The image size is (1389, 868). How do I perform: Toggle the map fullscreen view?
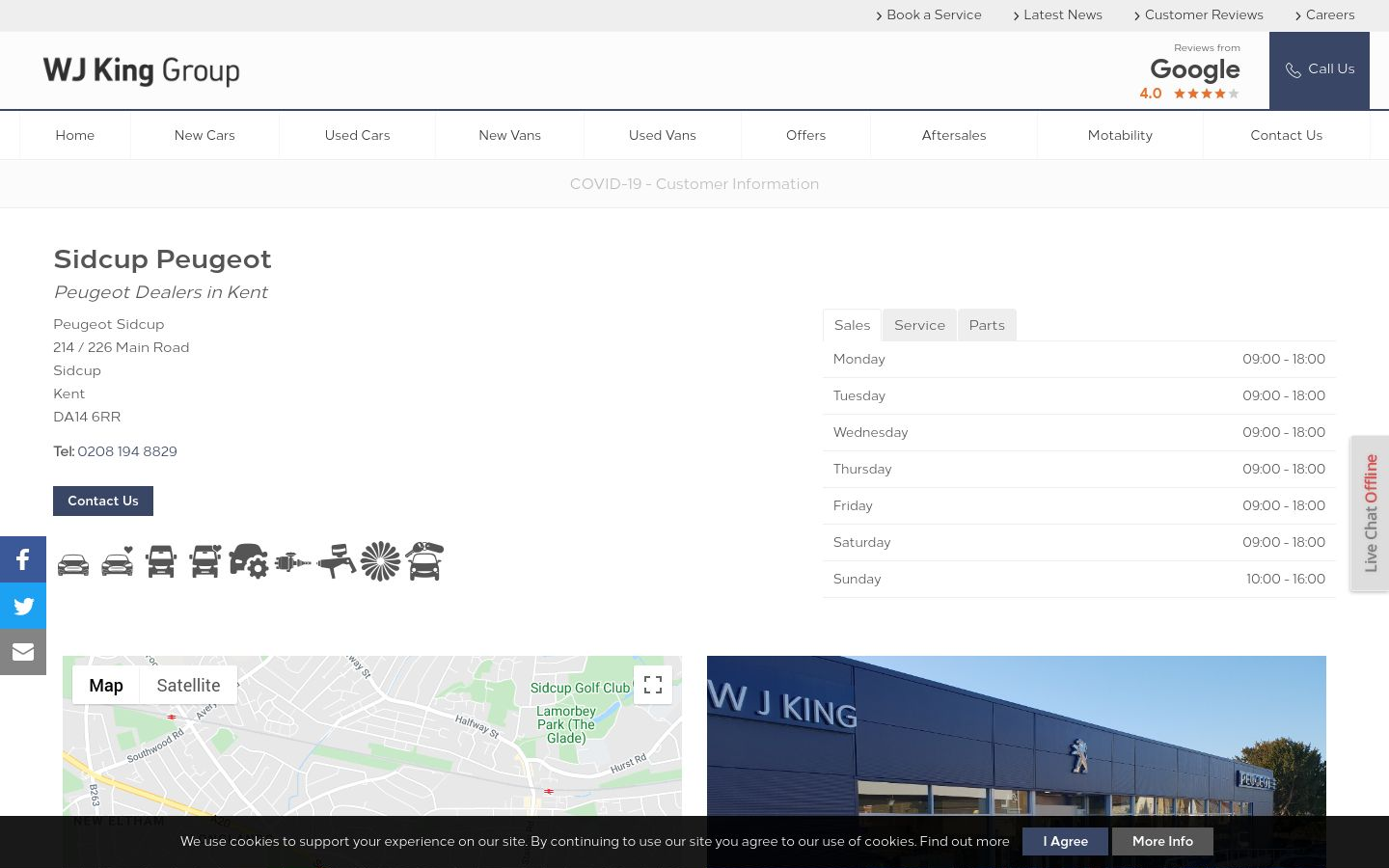(x=653, y=685)
